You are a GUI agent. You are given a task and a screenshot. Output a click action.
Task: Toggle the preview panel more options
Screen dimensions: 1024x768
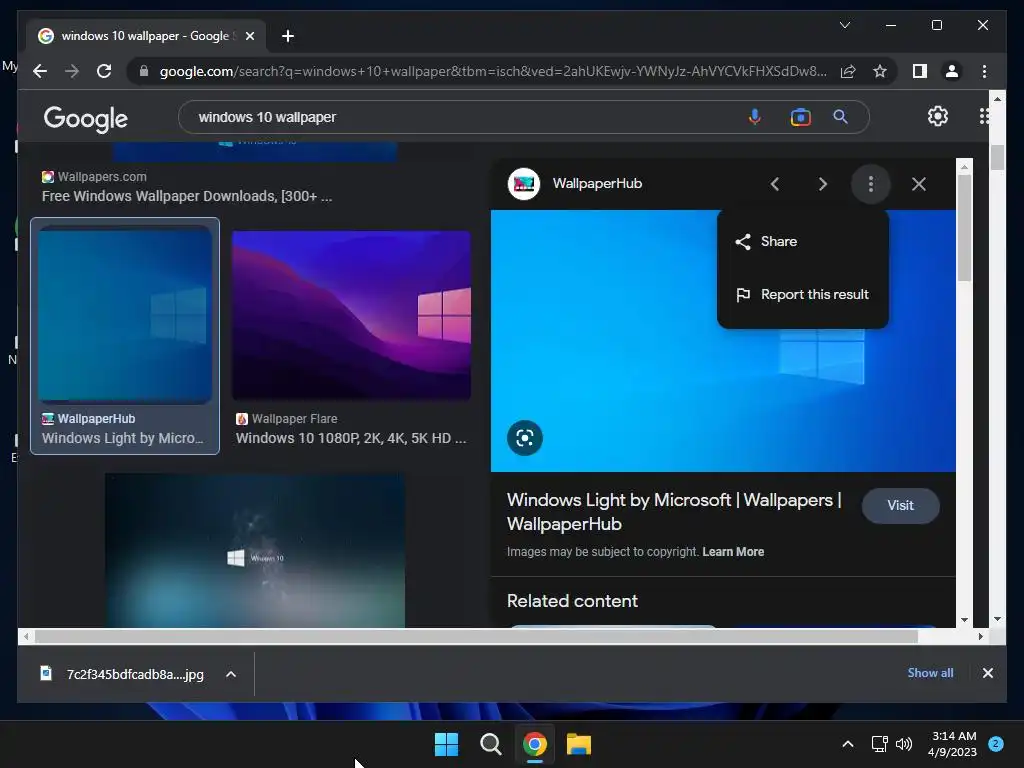(x=871, y=184)
